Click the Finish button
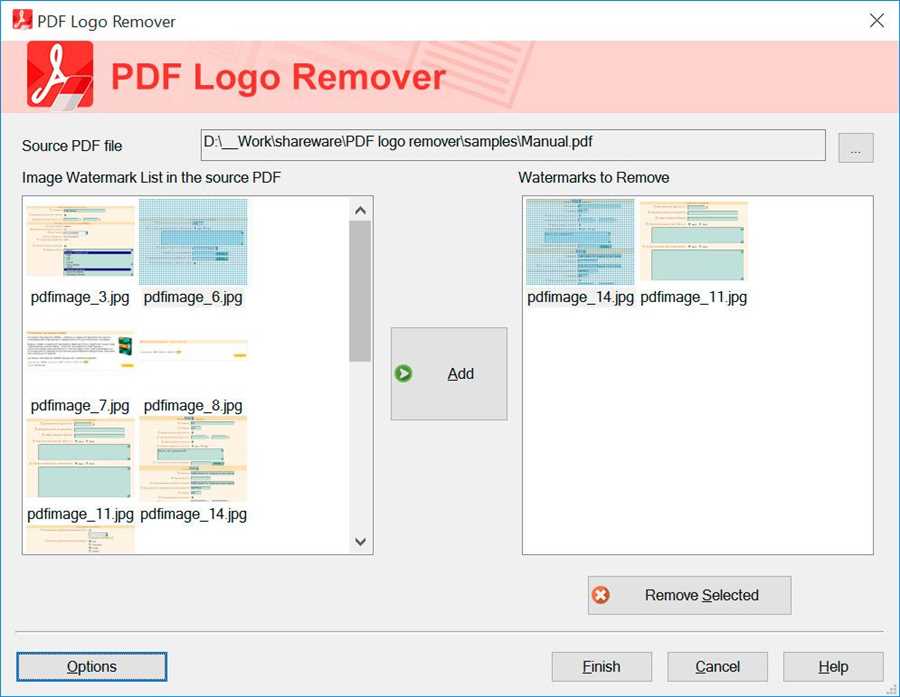The height and width of the screenshot is (697, 900). 602,667
